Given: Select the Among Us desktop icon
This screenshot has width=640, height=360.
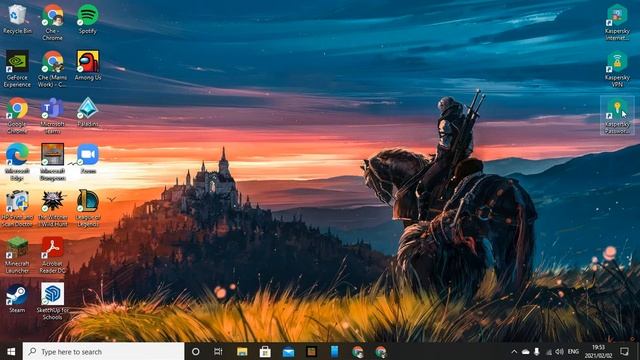Looking at the screenshot, I should 88,66.
